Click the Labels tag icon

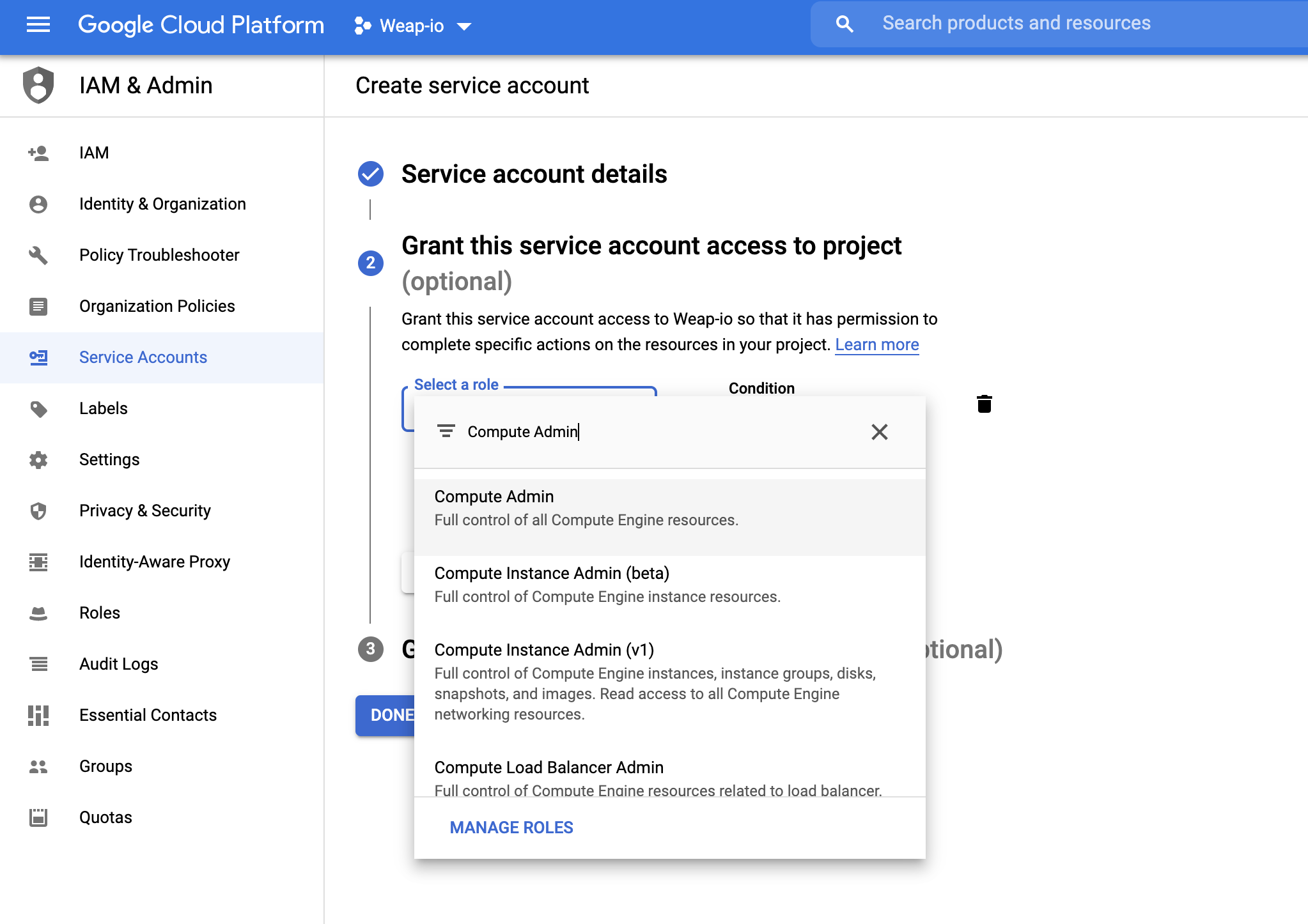pyautogui.click(x=38, y=408)
